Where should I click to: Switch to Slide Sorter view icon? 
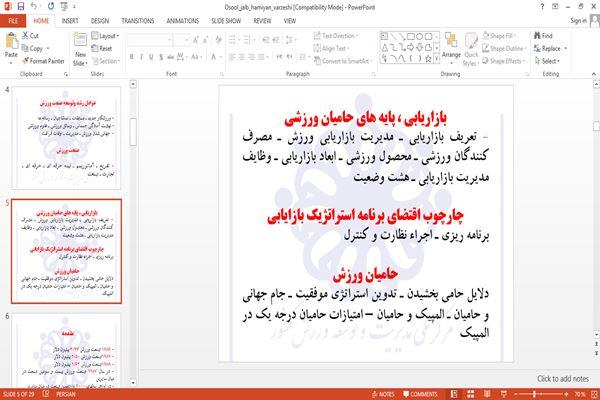pyautogui.click(x=470, y=394)
